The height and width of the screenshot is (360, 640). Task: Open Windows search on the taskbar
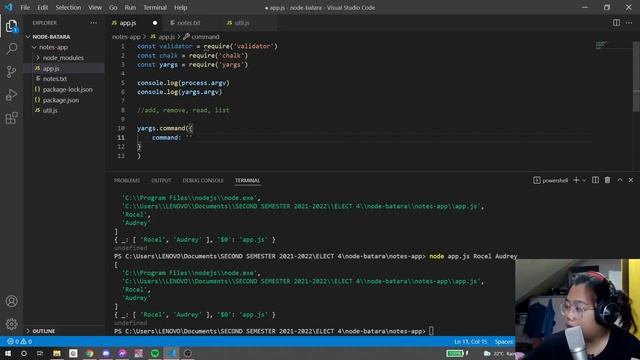point(24,353)
